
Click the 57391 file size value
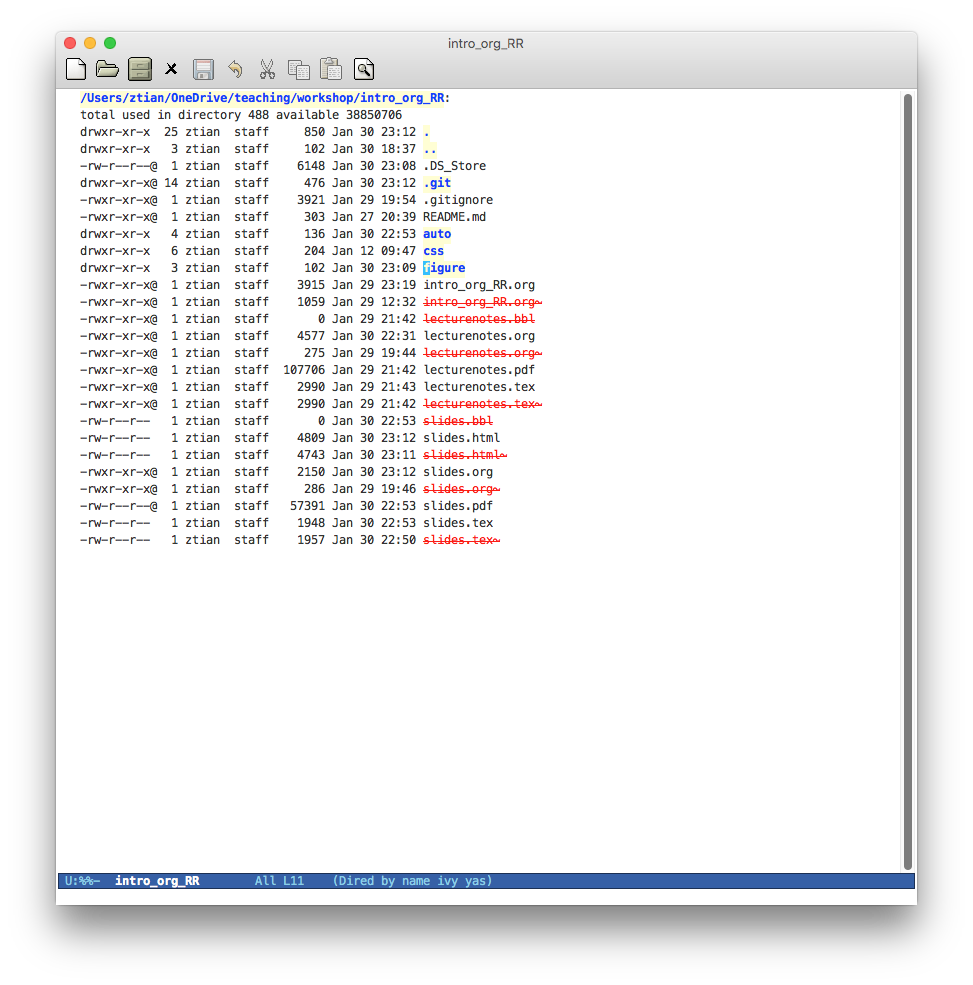point(307,505)
